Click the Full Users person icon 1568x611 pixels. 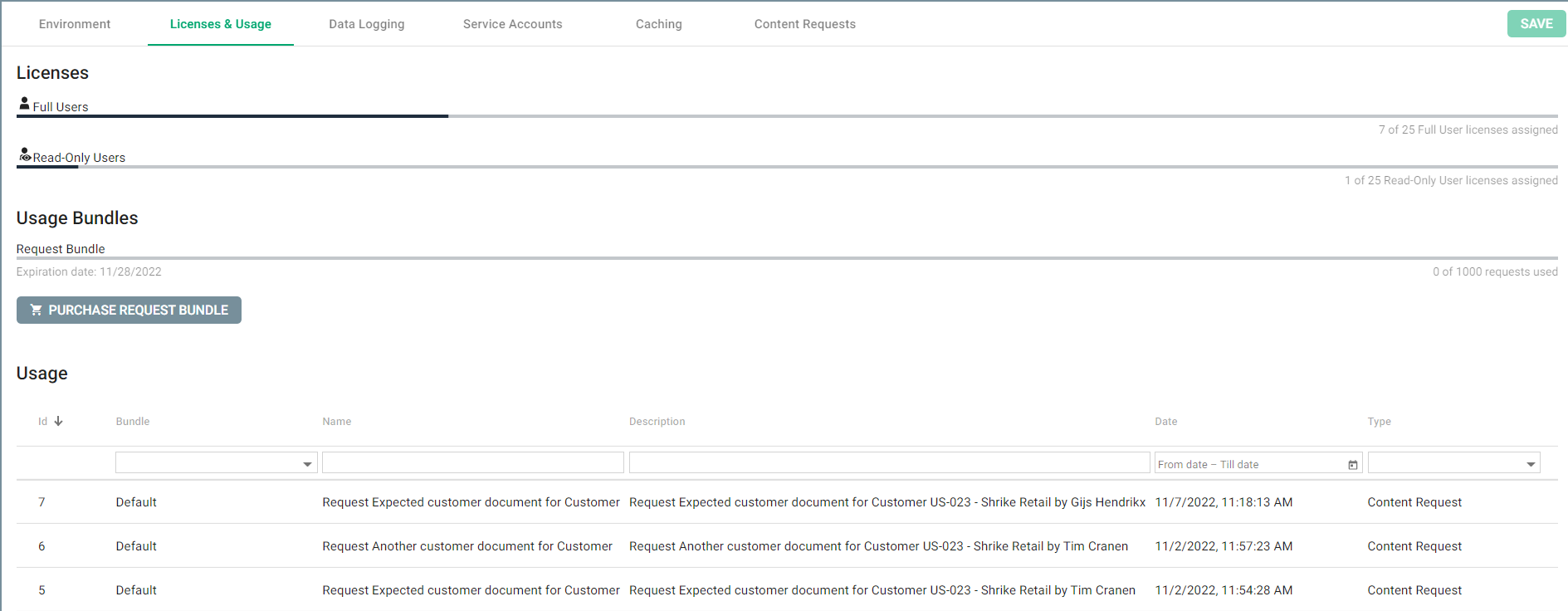pyautogui.click(x=24, y=104)
